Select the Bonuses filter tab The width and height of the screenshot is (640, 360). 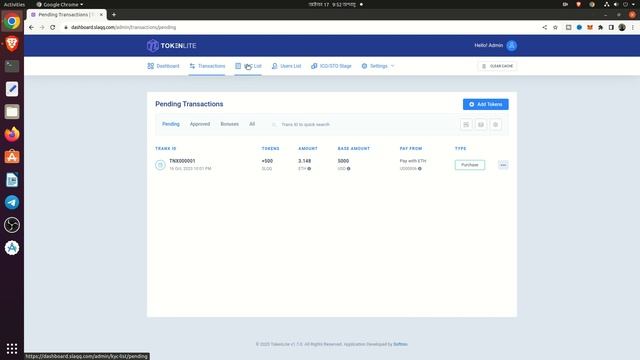click(x=229, y=124)
